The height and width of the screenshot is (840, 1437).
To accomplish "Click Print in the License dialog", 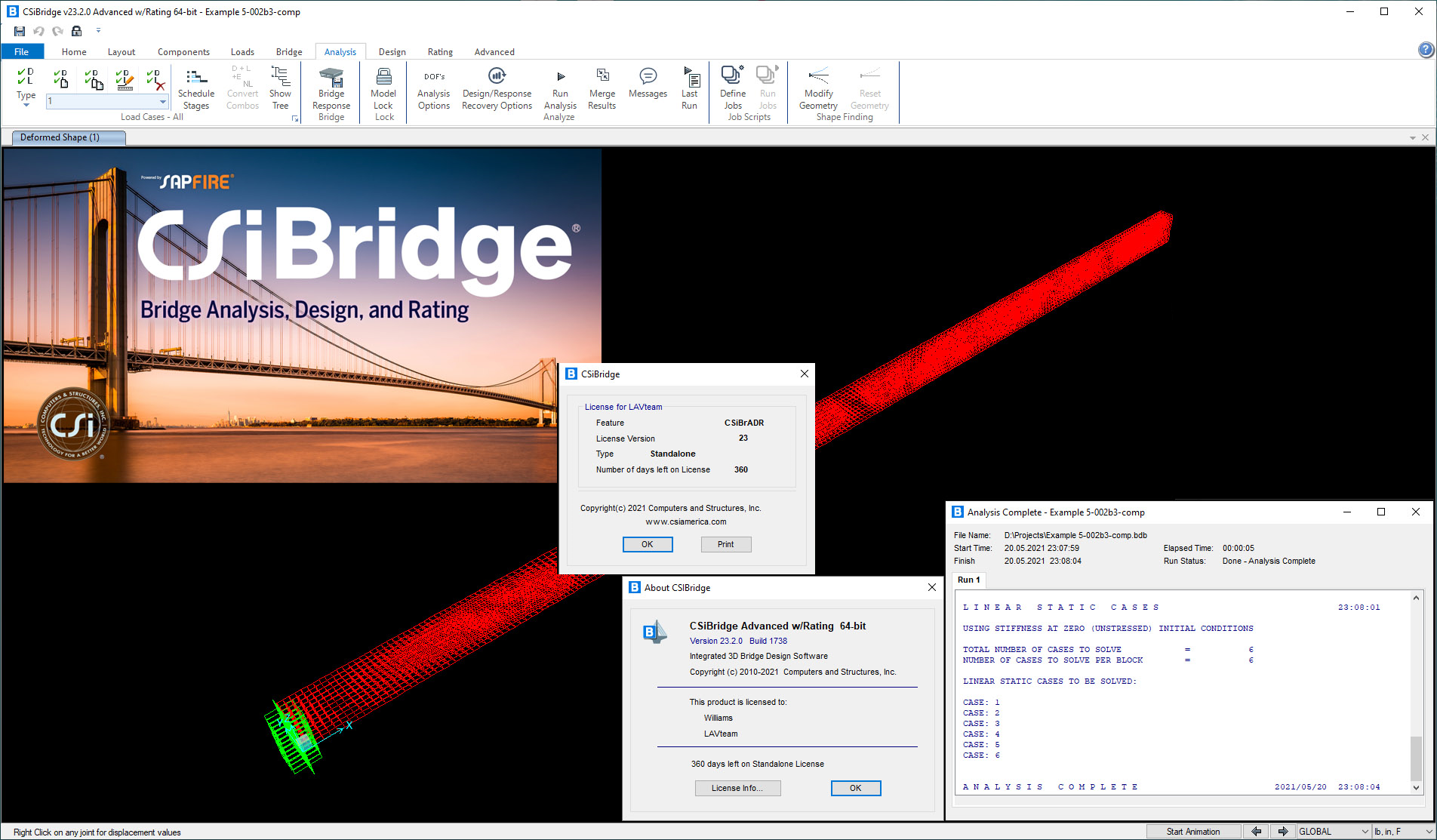I will pos(725,544).
